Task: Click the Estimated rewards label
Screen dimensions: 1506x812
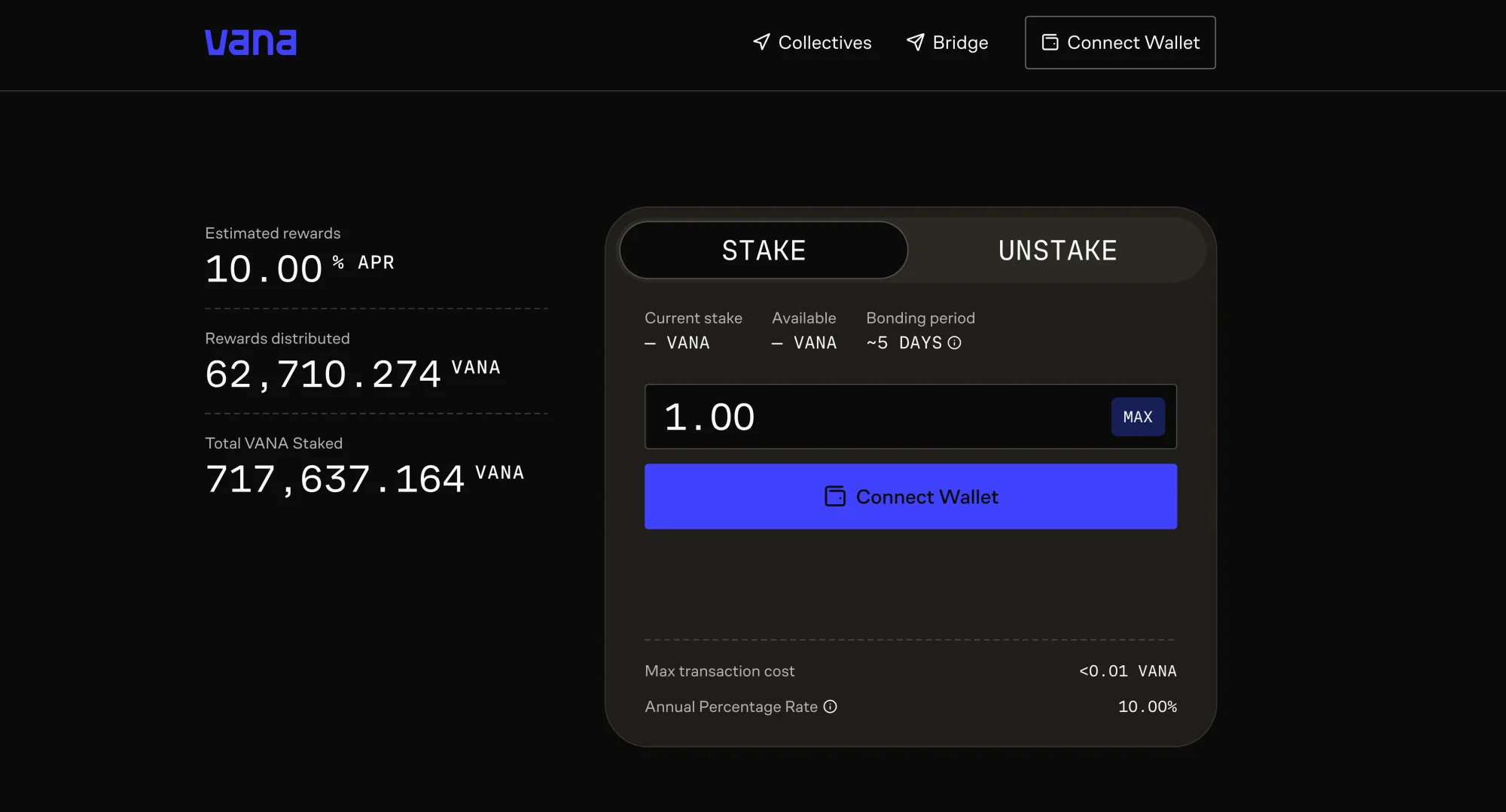Action: click(x=273, y=233)
